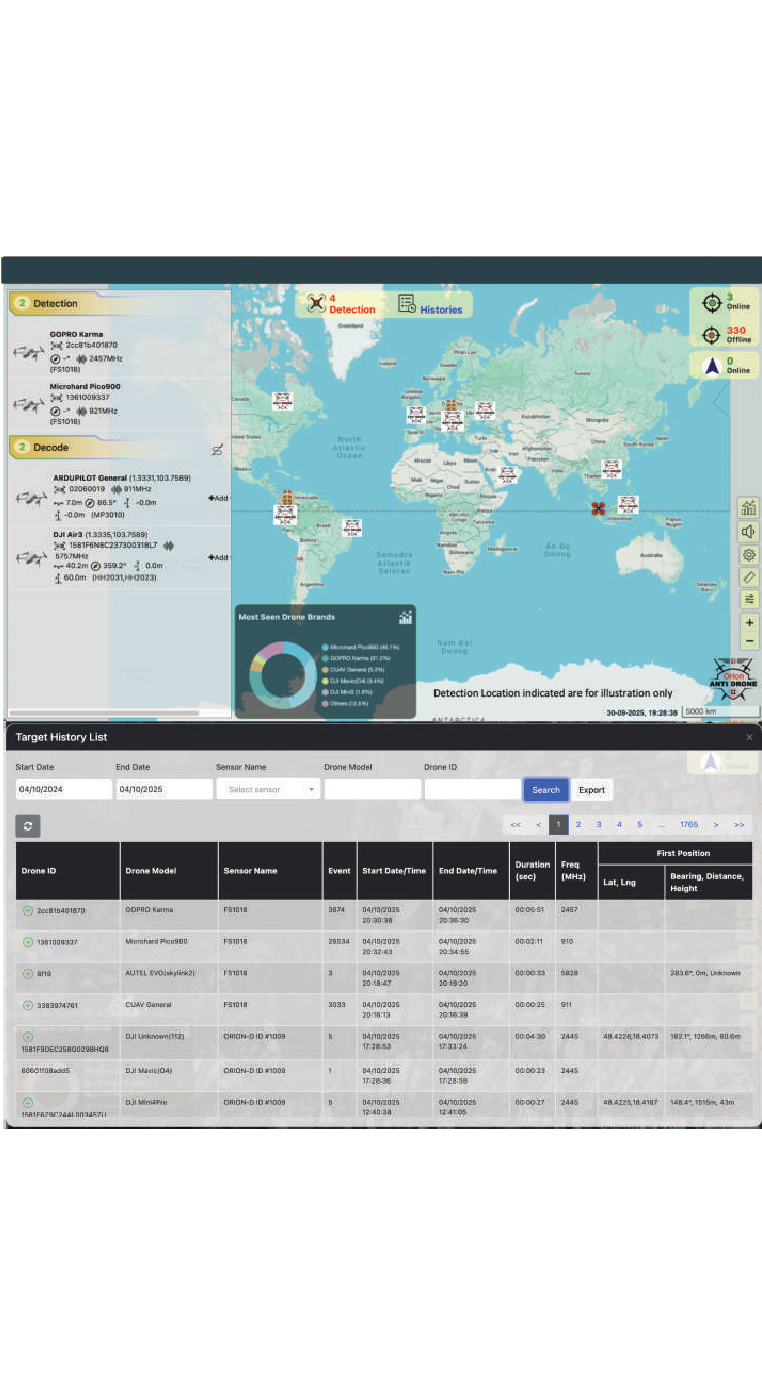Expand row for drone 8f19

click(28, 973)
